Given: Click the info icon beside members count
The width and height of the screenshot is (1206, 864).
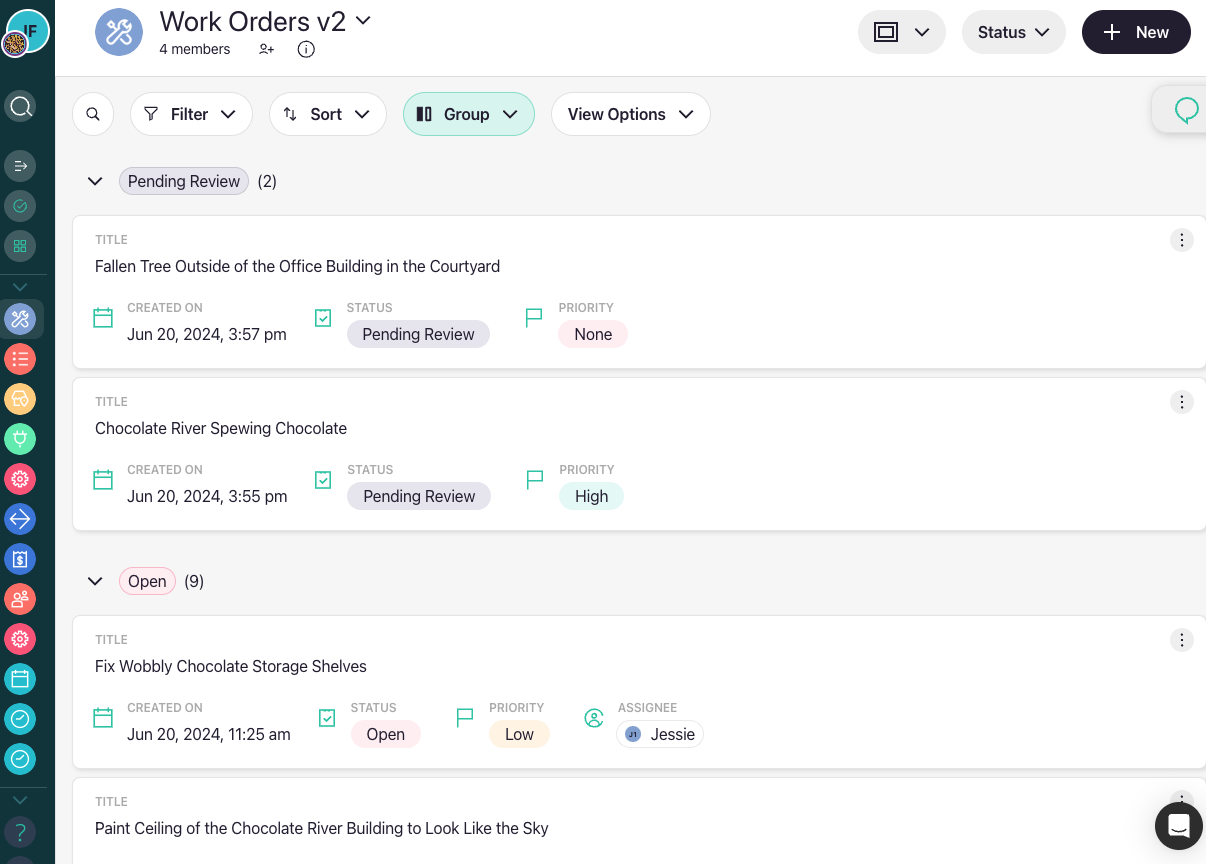Looking at the screenshot, I should pos(306,49).
